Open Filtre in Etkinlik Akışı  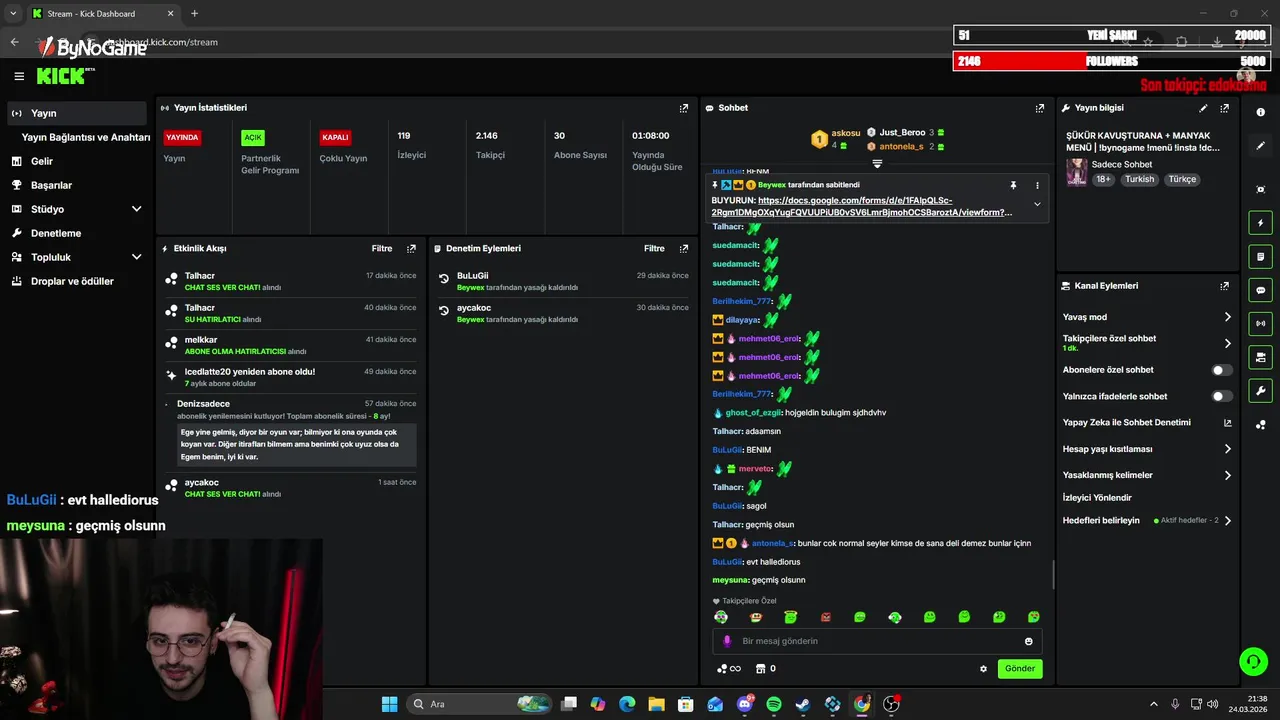tap(382, 249)
